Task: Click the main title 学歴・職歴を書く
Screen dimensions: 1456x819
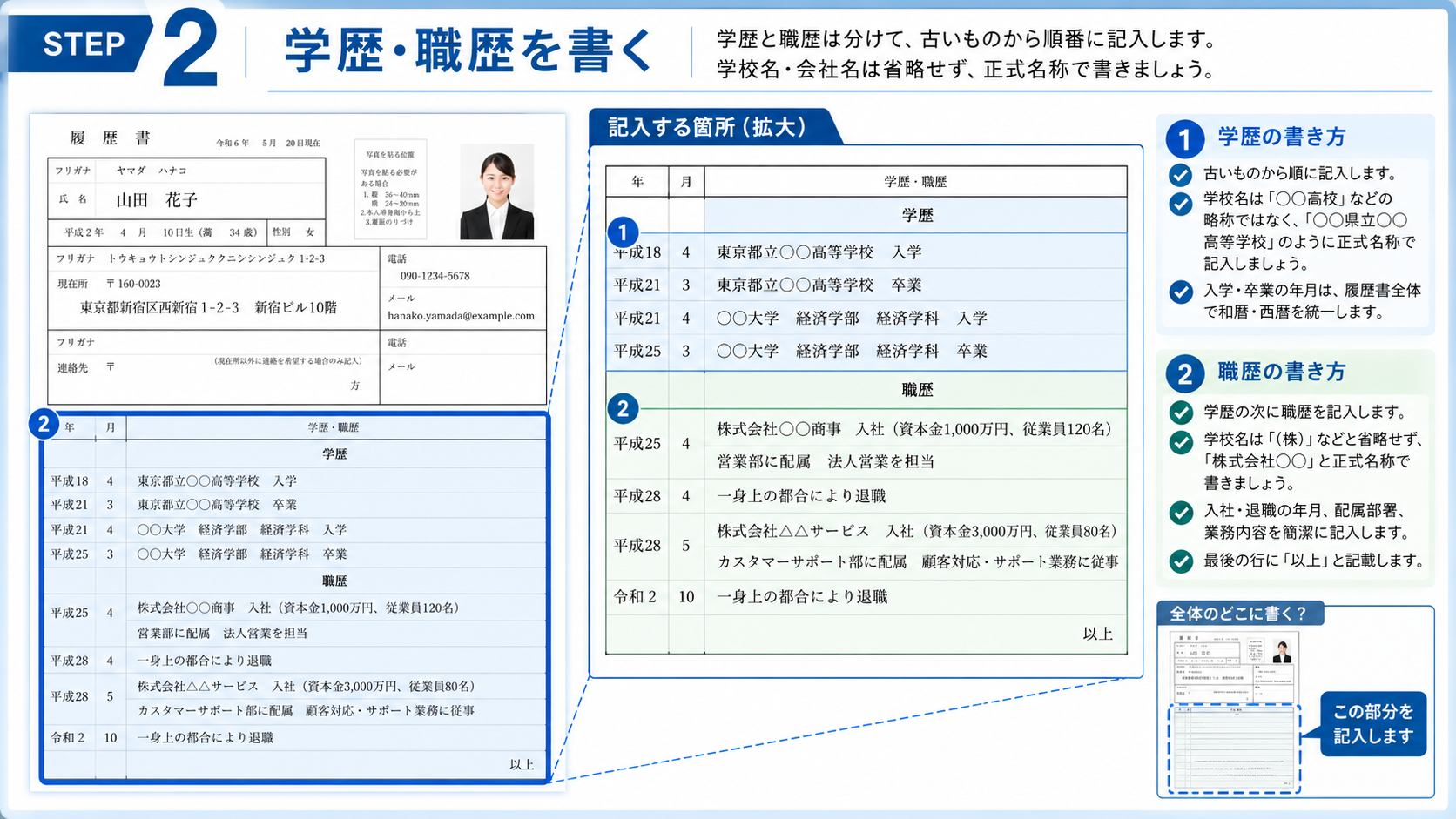Action: (x=468, y=50)
